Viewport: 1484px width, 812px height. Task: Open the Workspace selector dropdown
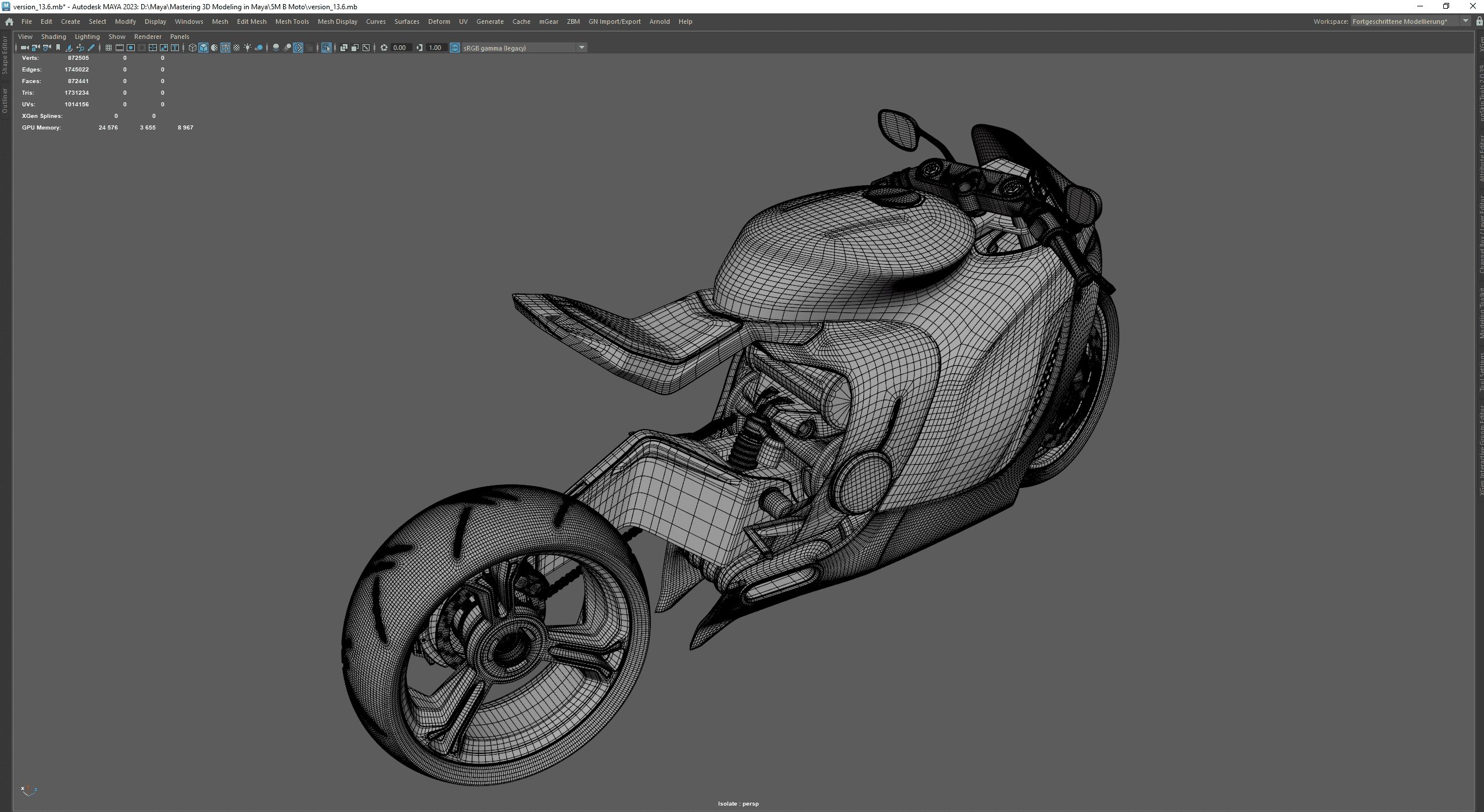coord(1465,21)
